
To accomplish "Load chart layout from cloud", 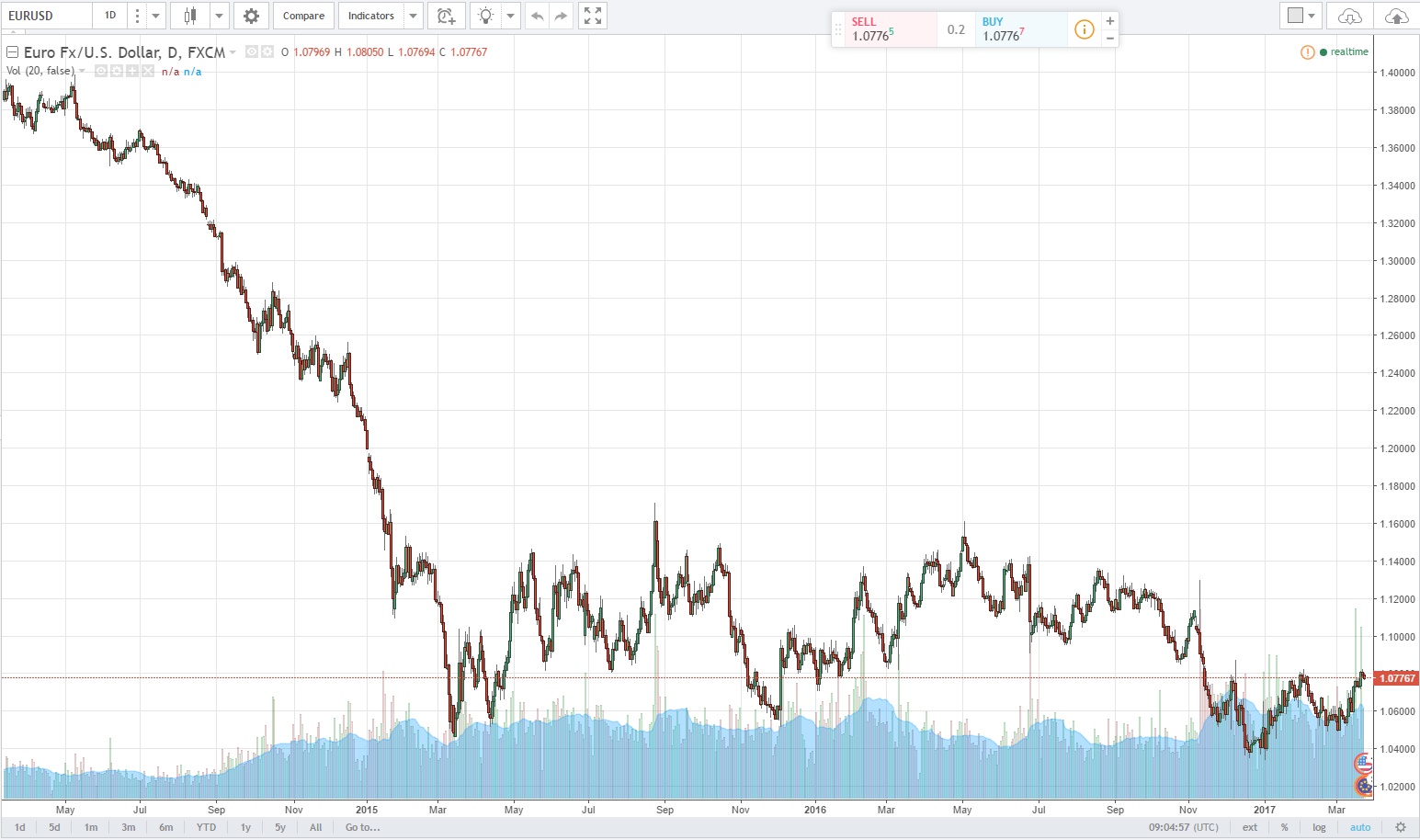I will pyautogui.click(x=1349, y=16).
